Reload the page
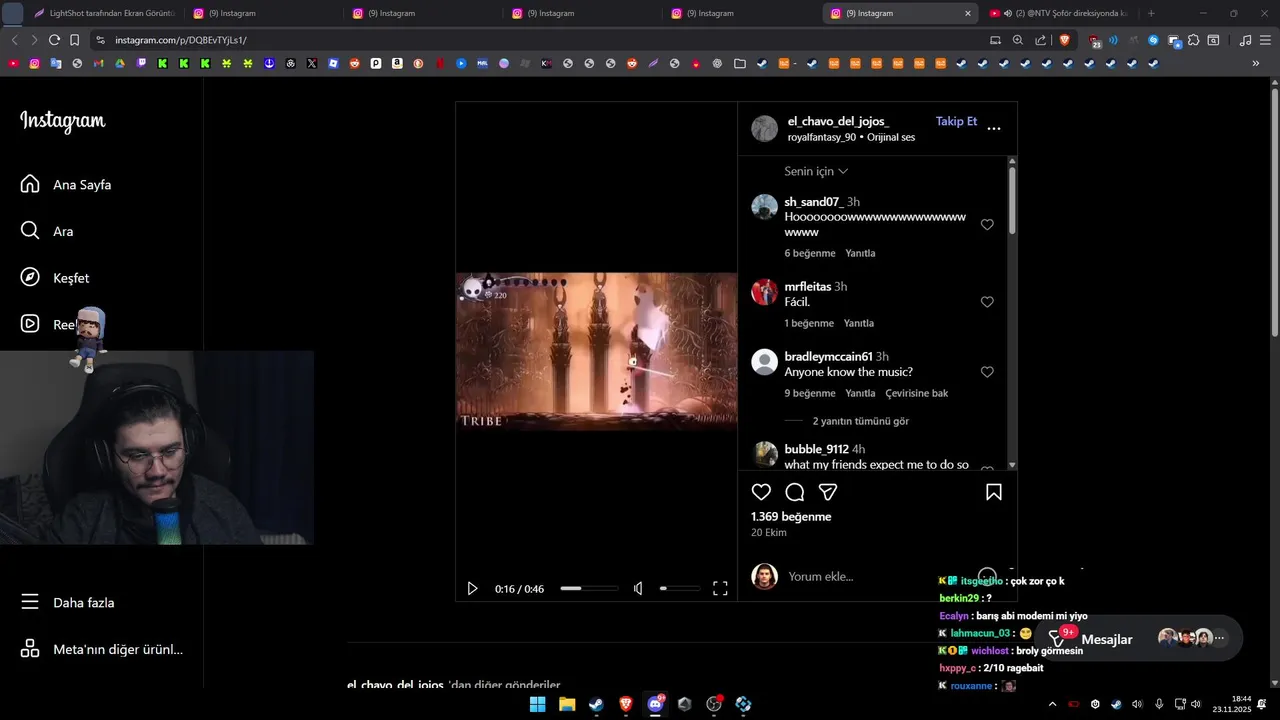The image size is (1280, 720). click(x=54, y=40)
